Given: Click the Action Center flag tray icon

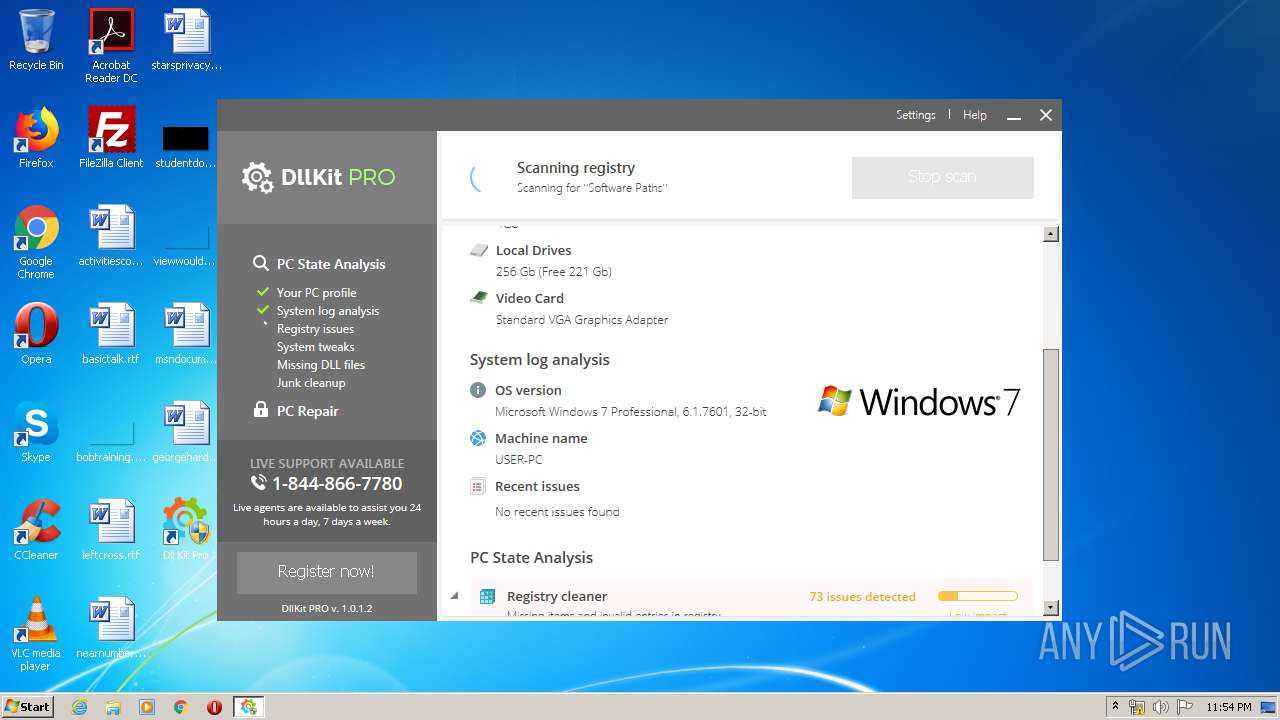Looking at the screenshot, I should pos(1184,707).
